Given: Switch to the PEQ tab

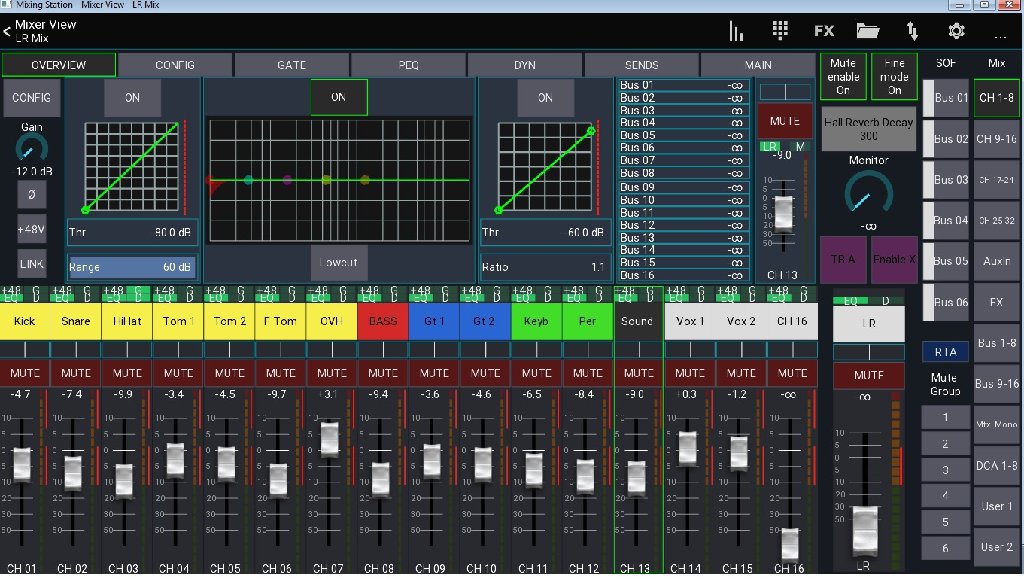Looking at the screenshot, I should click(408, 65).
